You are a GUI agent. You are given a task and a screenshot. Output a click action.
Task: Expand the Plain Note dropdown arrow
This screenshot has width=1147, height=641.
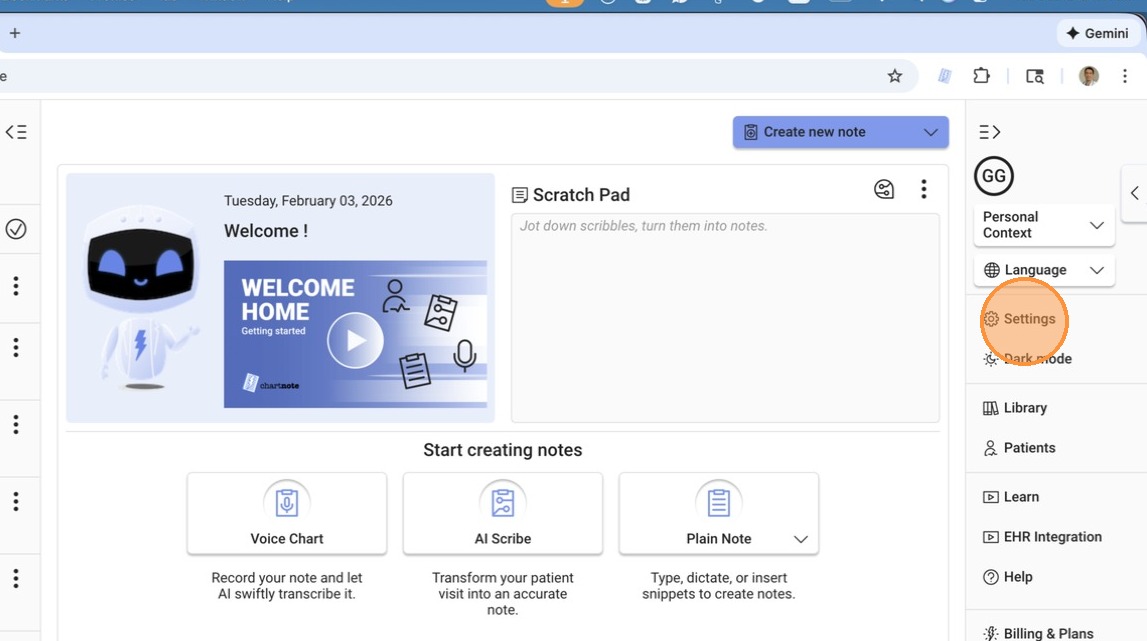(x=800, y=539)
